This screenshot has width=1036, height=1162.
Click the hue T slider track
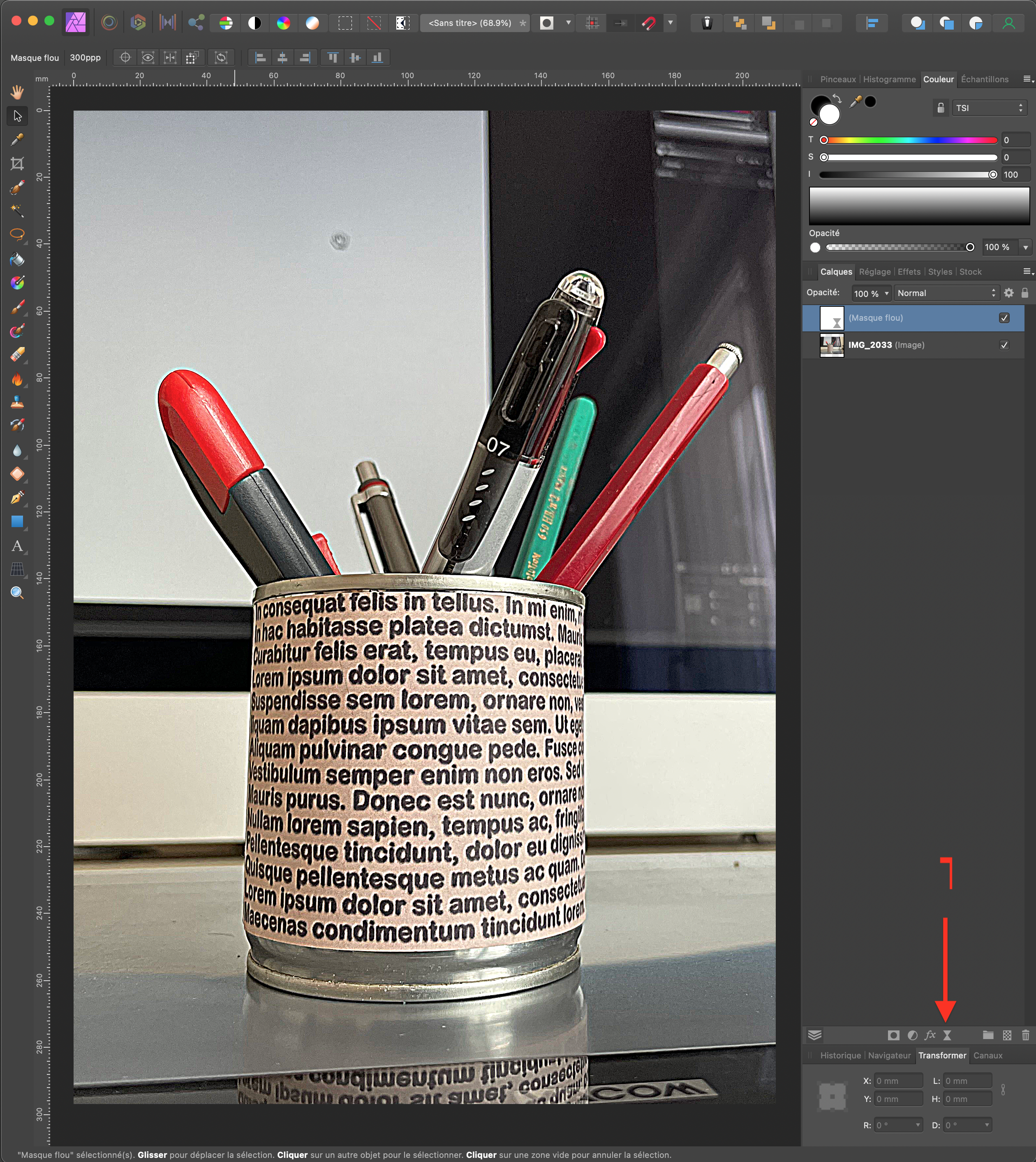(910, 140)
